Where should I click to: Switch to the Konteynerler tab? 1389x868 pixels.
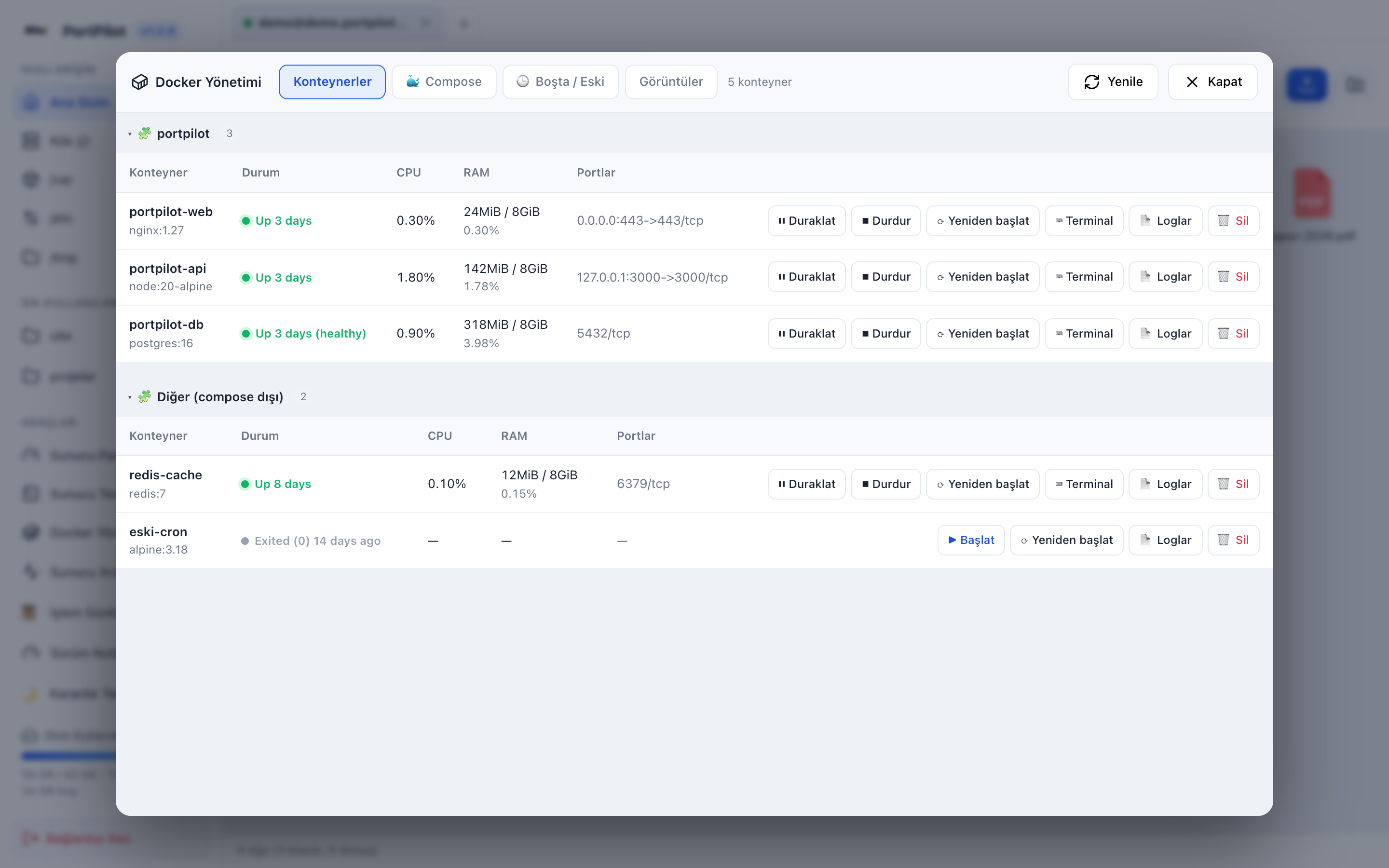pyautogui.click(x=332, y=81)
